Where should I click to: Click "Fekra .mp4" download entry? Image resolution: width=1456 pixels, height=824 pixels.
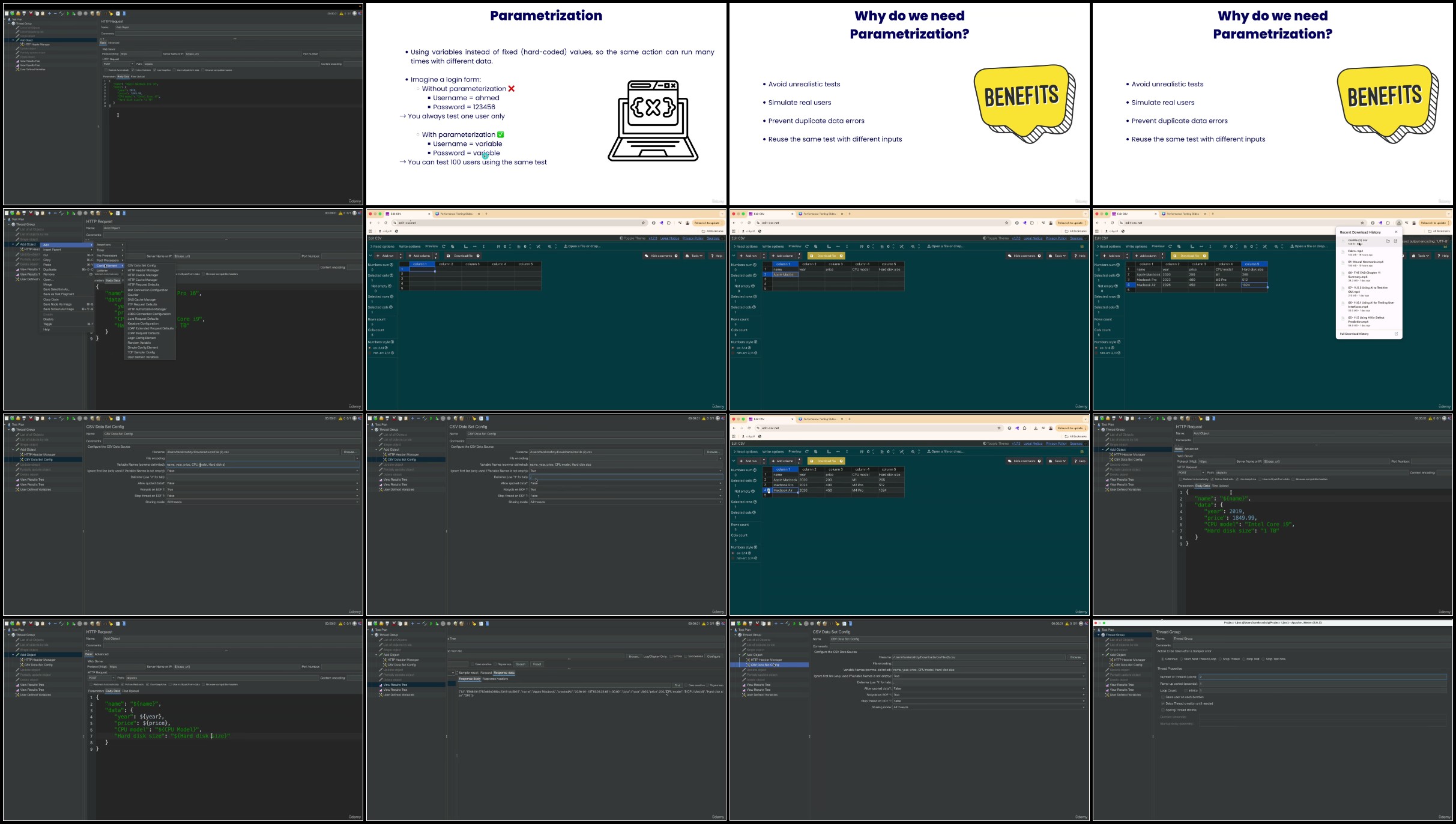(1369, 253)
